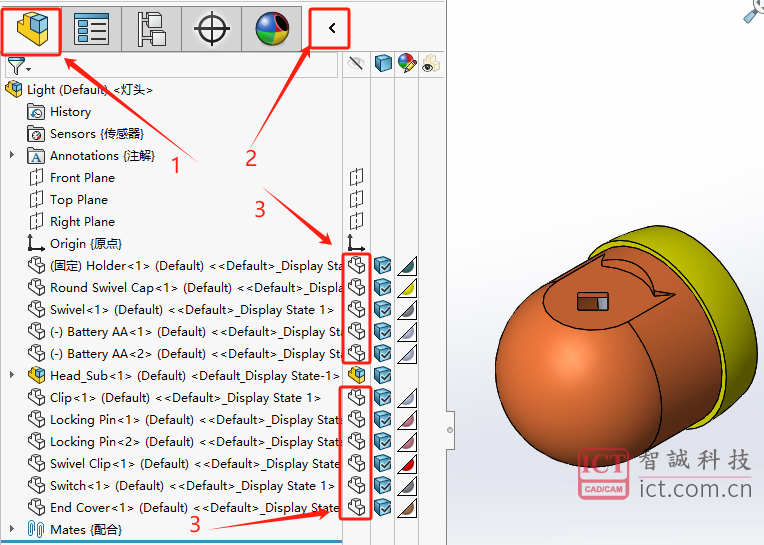Viewport: 764px width, 545px height.
Task: Change Round Swivel Cap<1> display mode icon
Action: pos(383,288)
